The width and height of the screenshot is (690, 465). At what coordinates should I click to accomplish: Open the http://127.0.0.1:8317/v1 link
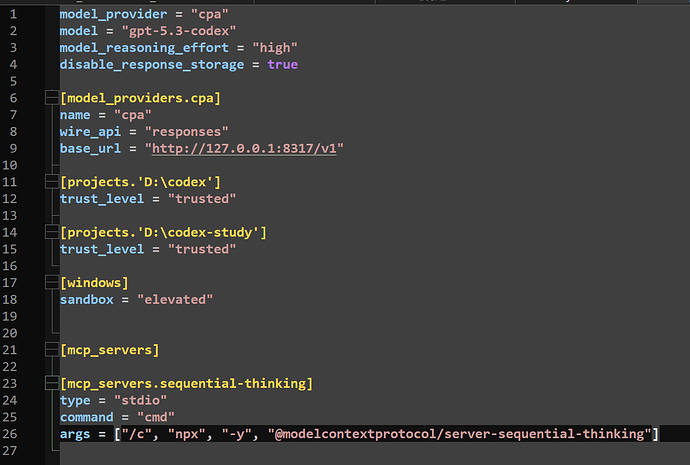tap(244, 148)
